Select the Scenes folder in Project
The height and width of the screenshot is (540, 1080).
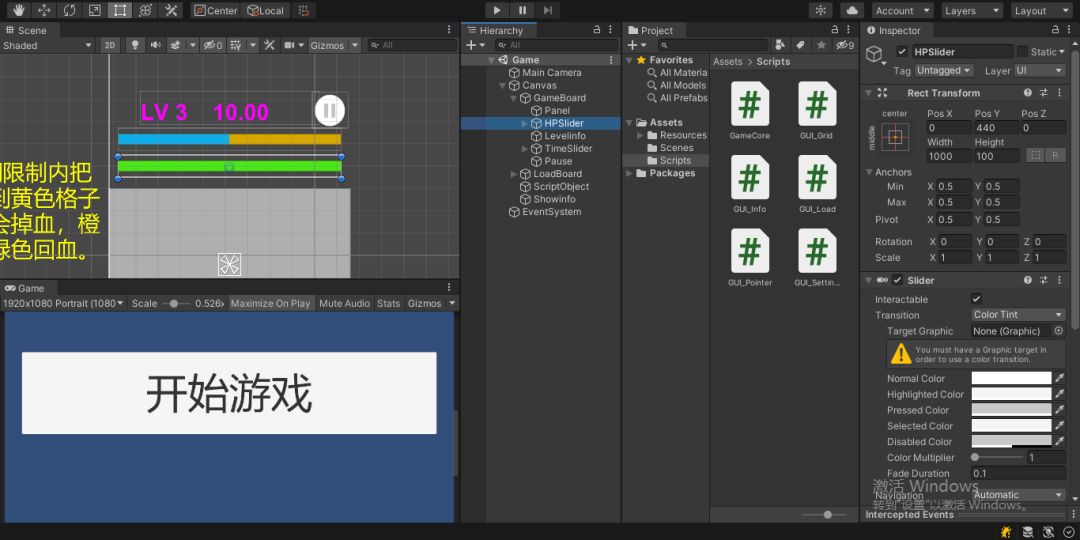pyautogui.click(x=676, y=148)
